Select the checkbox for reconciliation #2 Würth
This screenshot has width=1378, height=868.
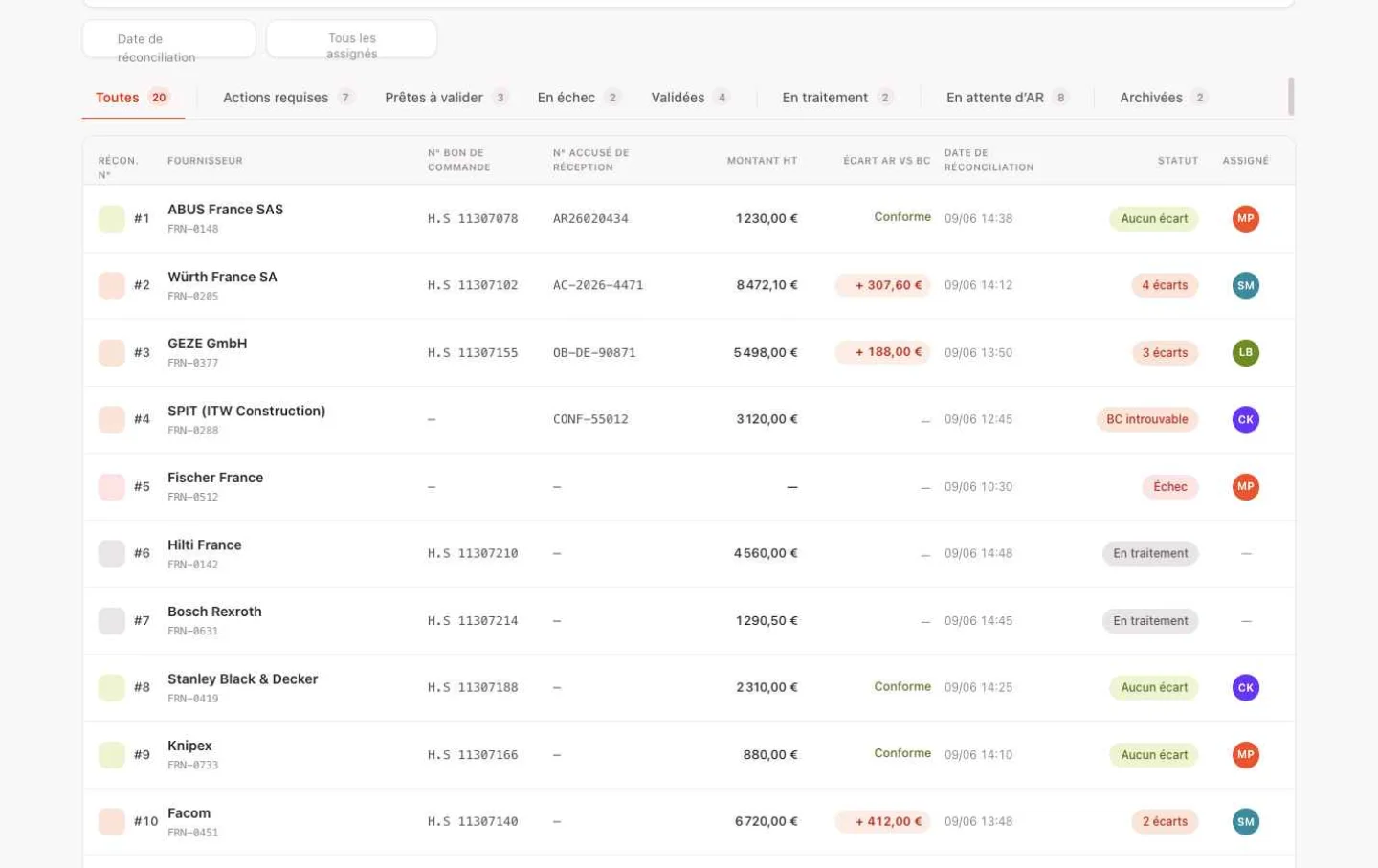click(112, 285)
